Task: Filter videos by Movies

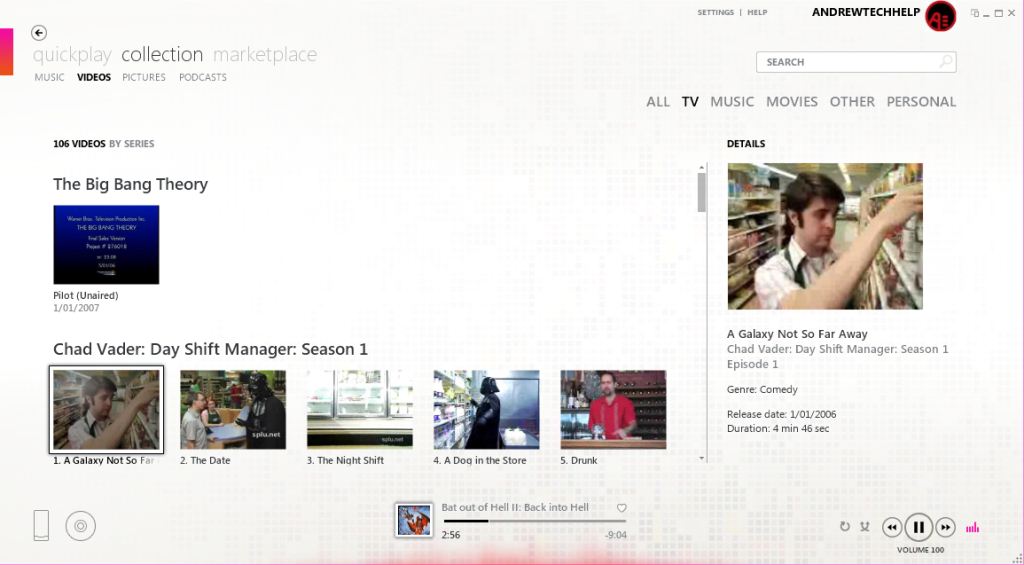Action: [792, 102]
